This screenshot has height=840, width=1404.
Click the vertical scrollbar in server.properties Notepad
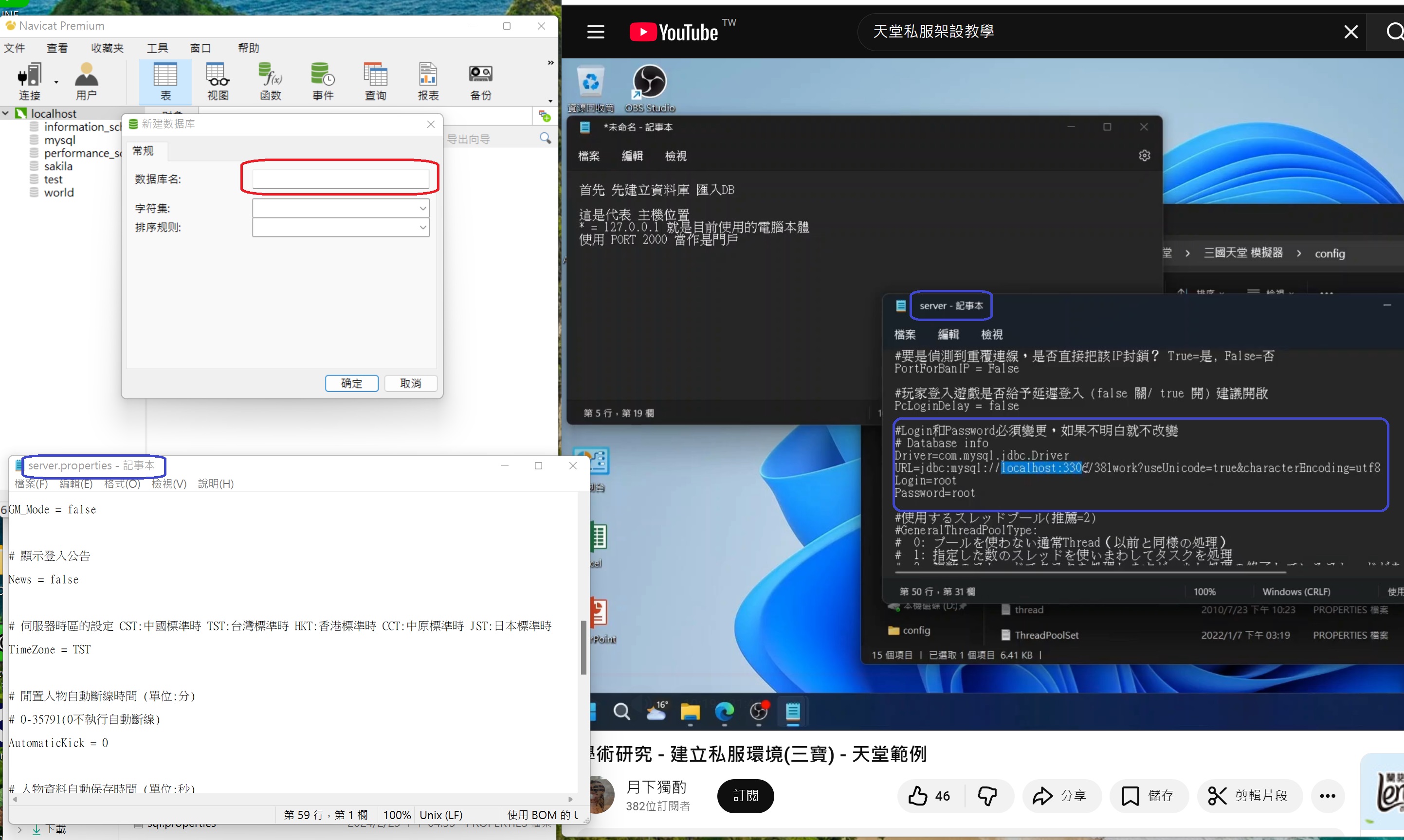[583, 647]
